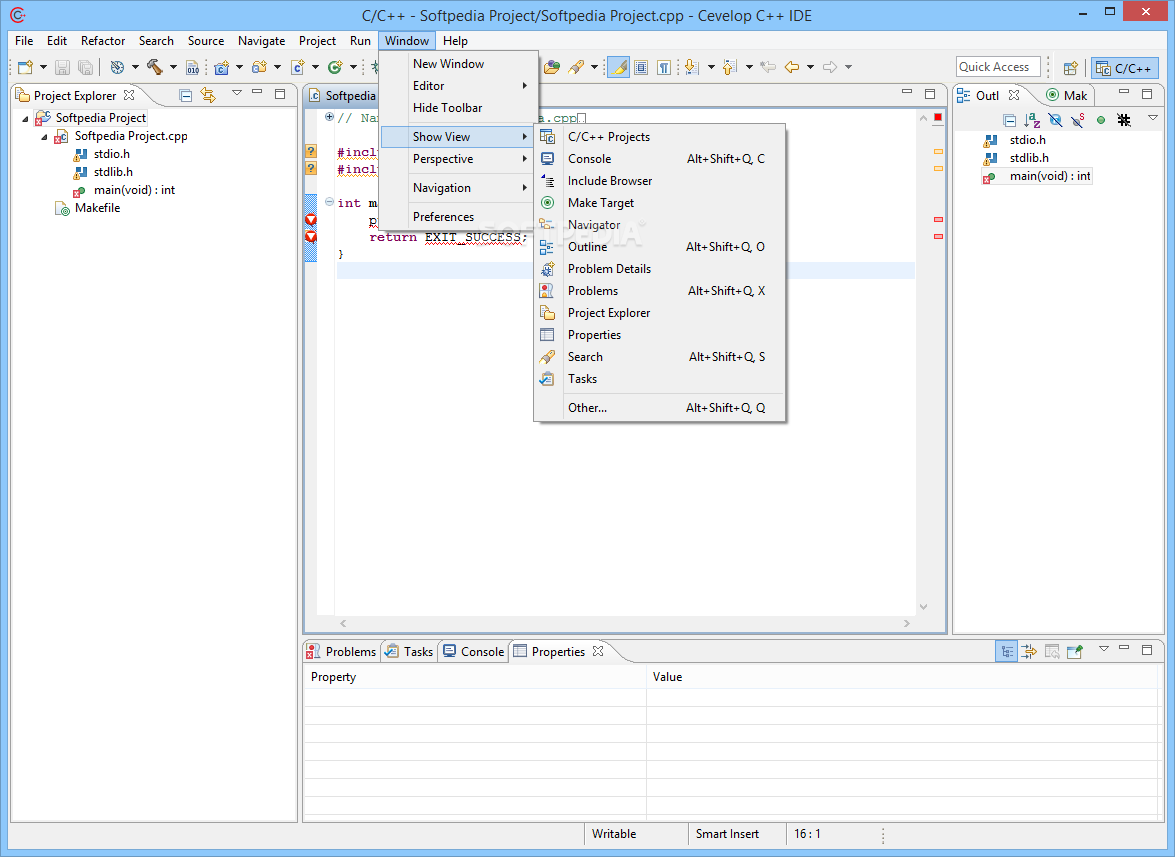This screenshot has height=857, width=1175.
Task: Expand folded comment at top of editor
Action: 329,116
